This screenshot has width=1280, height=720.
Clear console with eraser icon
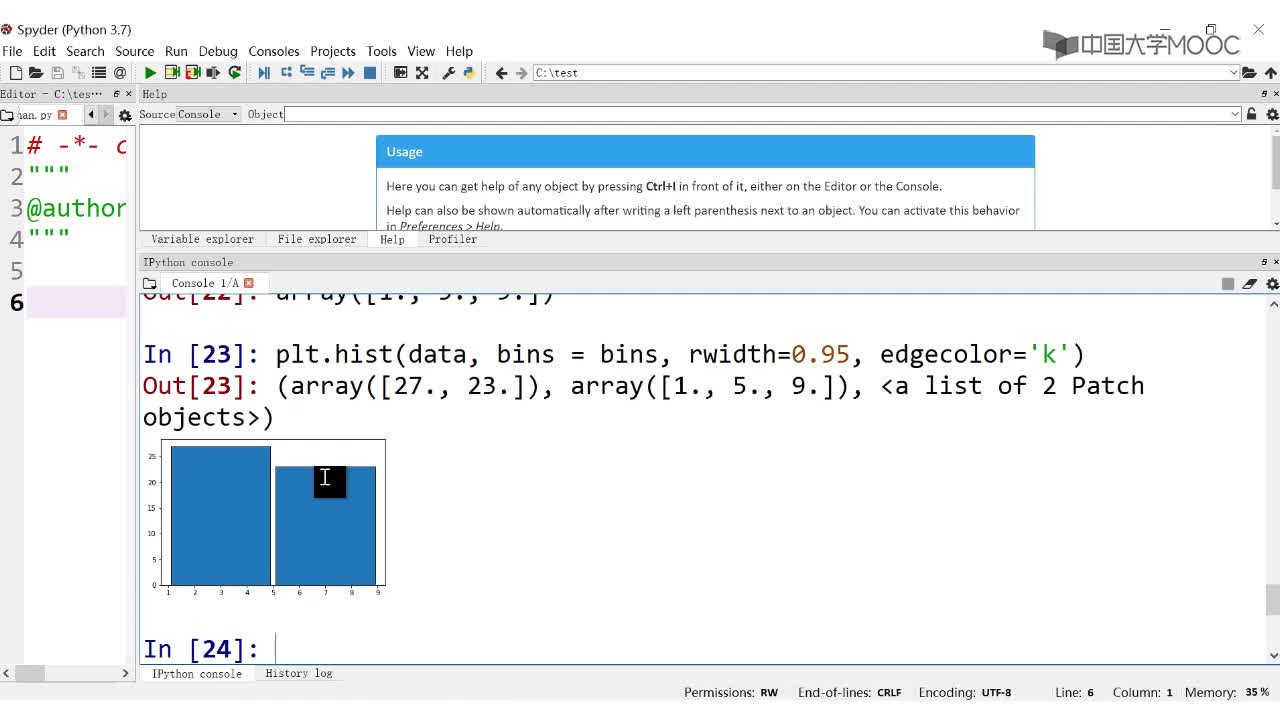[1250, 284]
